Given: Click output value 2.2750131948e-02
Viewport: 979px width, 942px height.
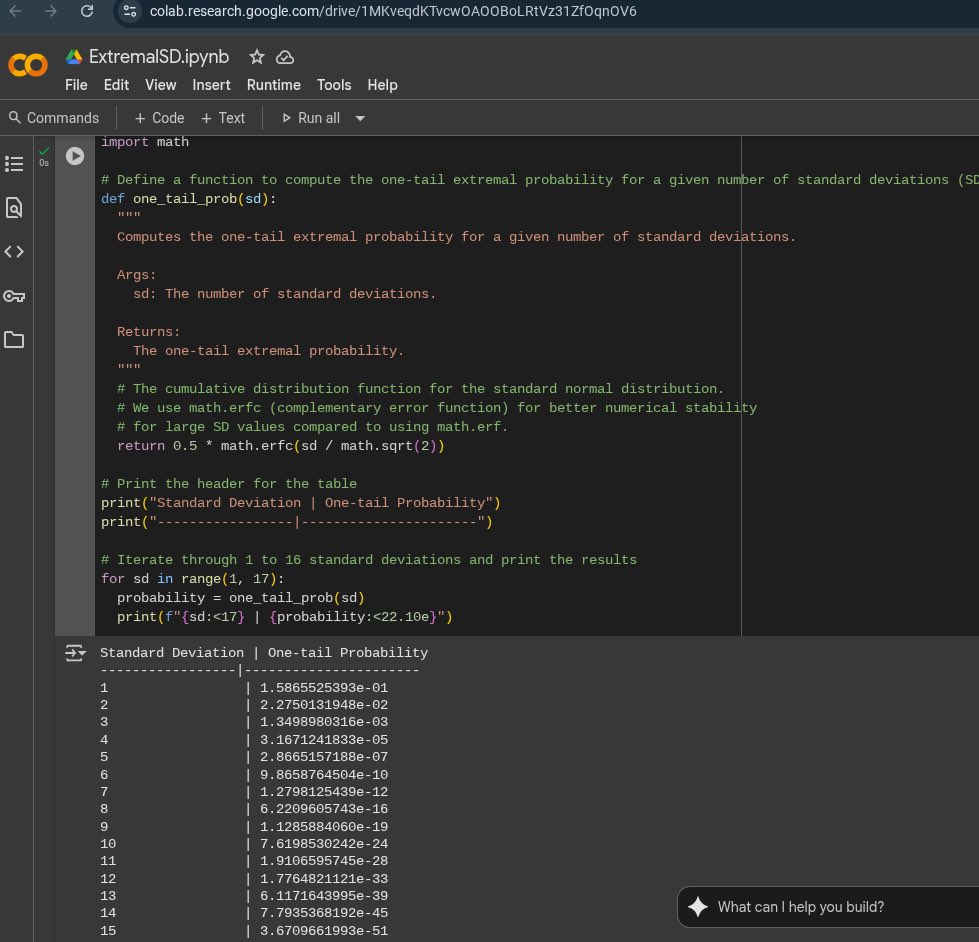Looking at the screenshot, I should (324, 705).
